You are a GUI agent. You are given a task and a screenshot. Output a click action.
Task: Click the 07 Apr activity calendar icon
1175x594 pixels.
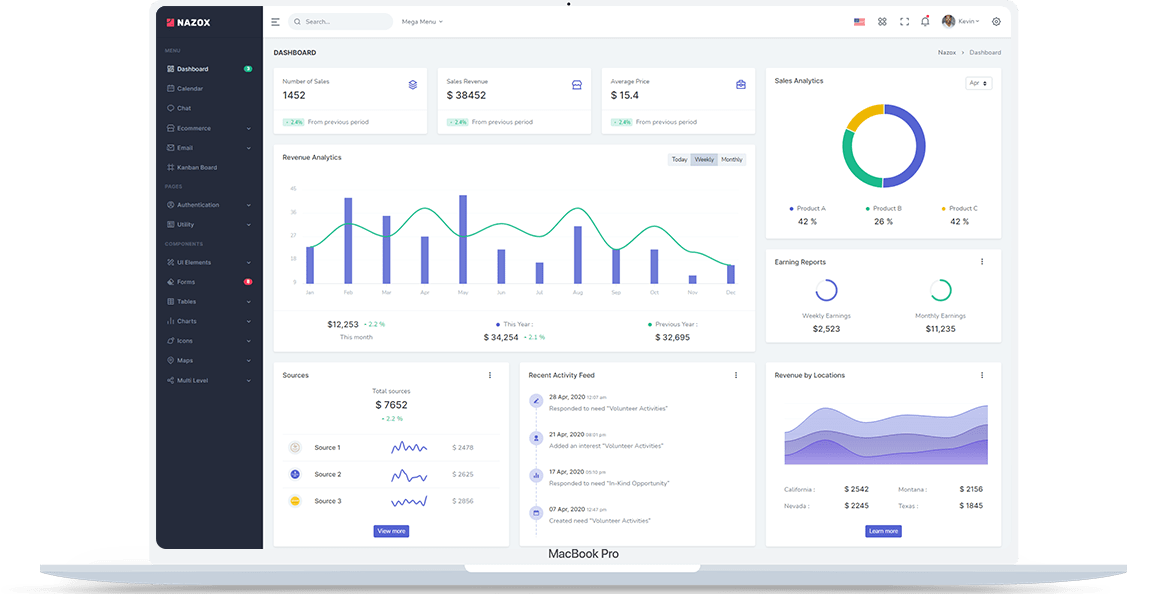coord(536,513)
